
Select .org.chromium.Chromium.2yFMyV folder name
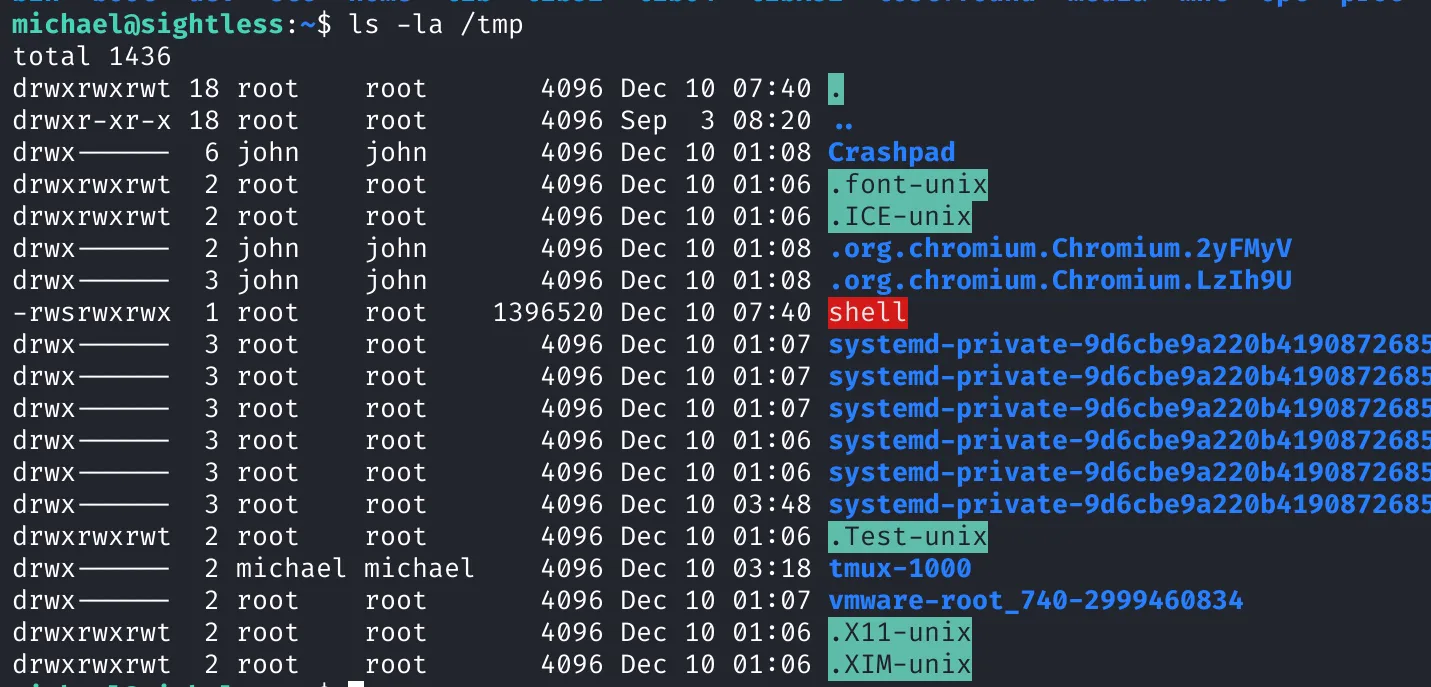[x=1060, y=248]
